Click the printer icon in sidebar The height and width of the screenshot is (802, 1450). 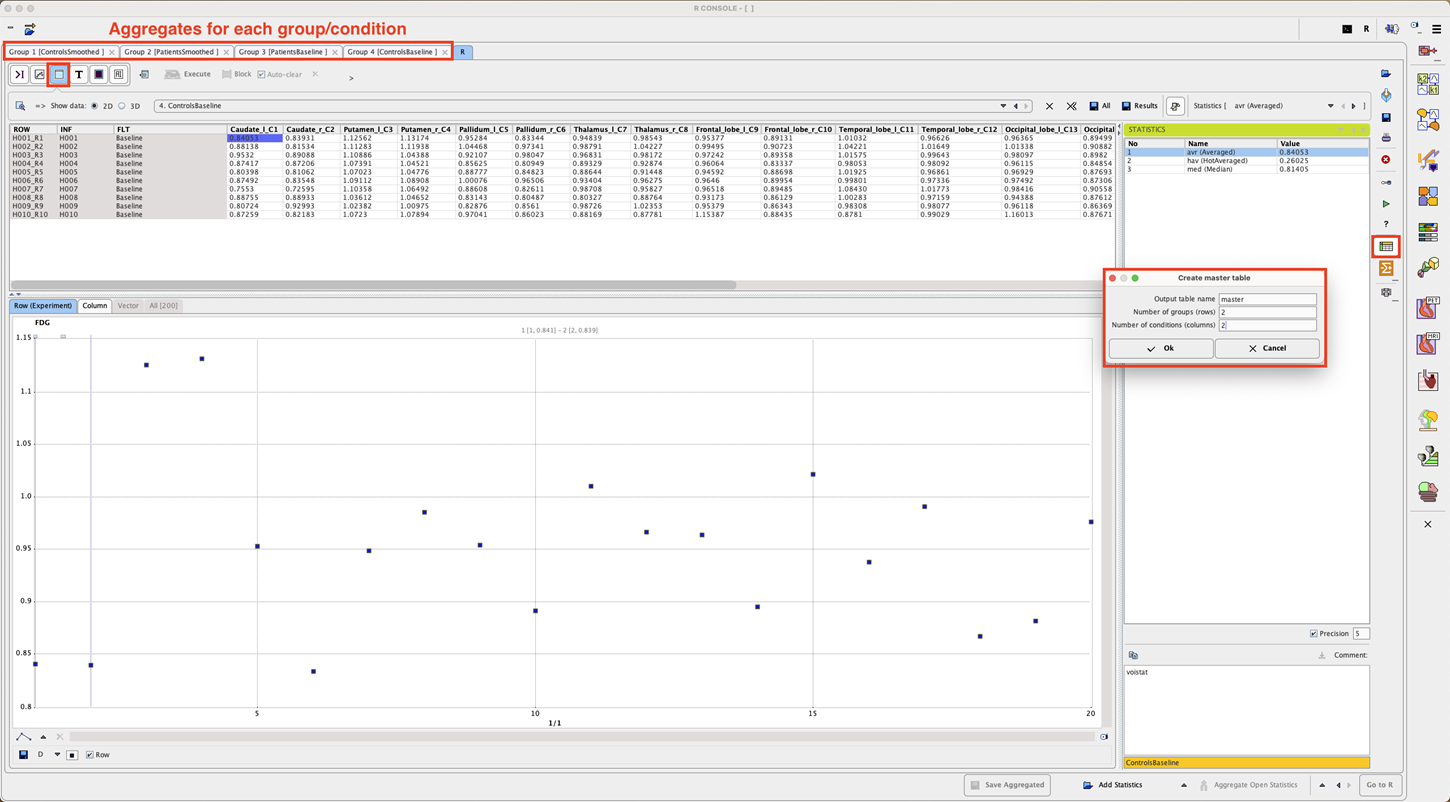1386,137
